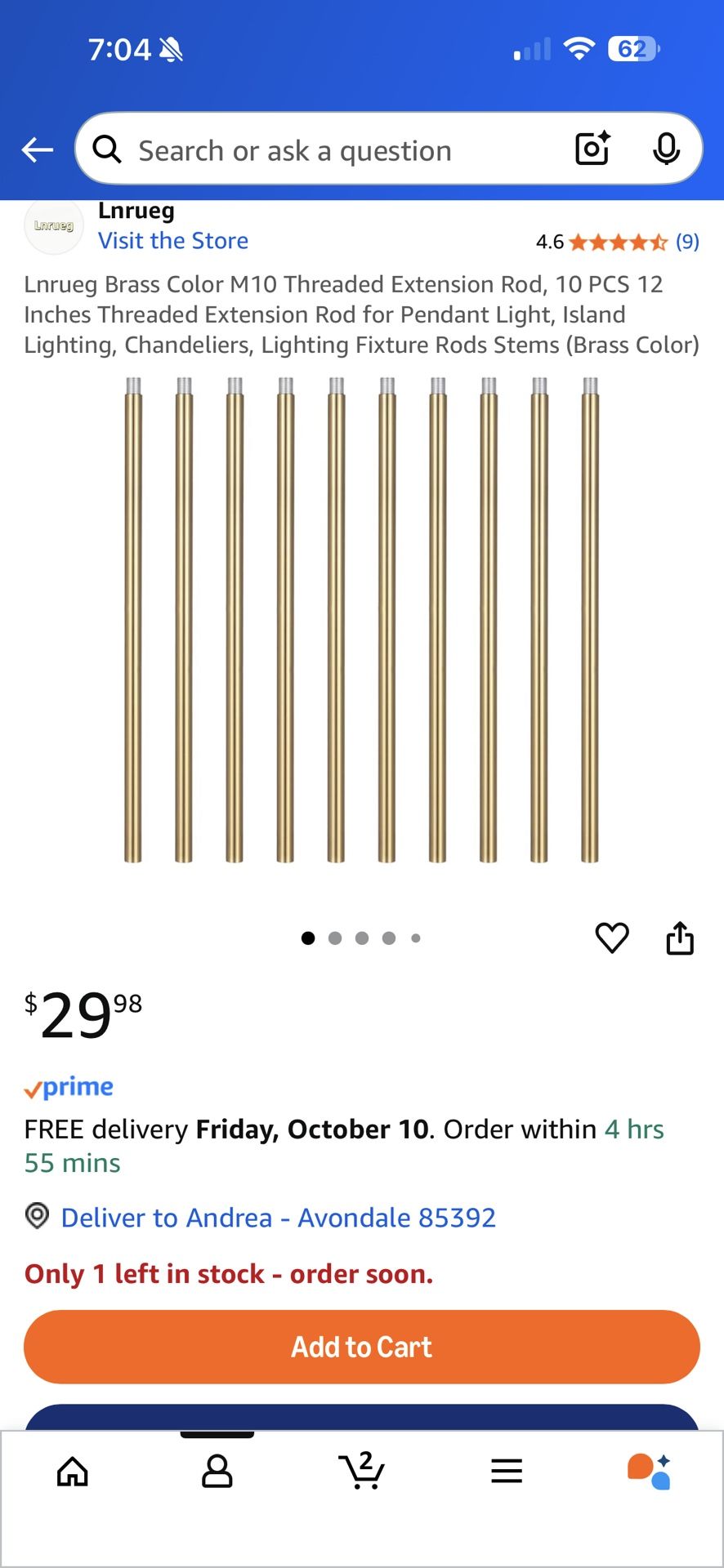Tap the microphone voice search icon

click(666, 149)
